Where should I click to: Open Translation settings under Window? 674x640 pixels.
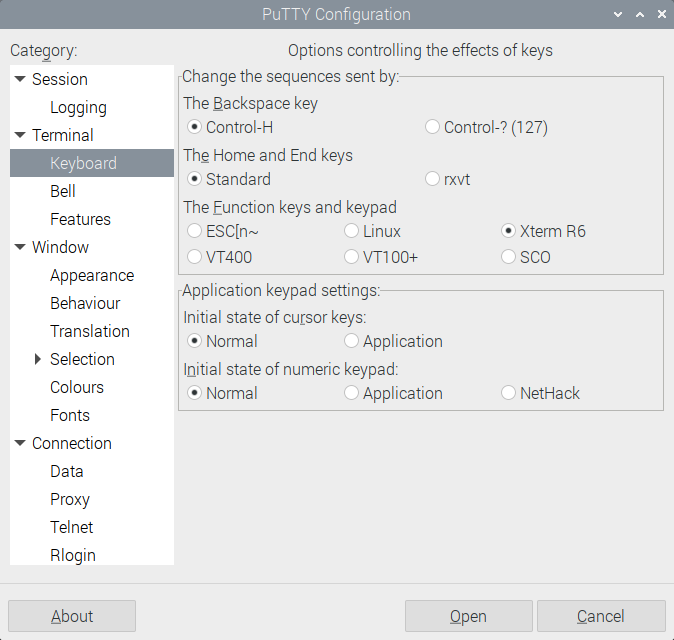90,331
